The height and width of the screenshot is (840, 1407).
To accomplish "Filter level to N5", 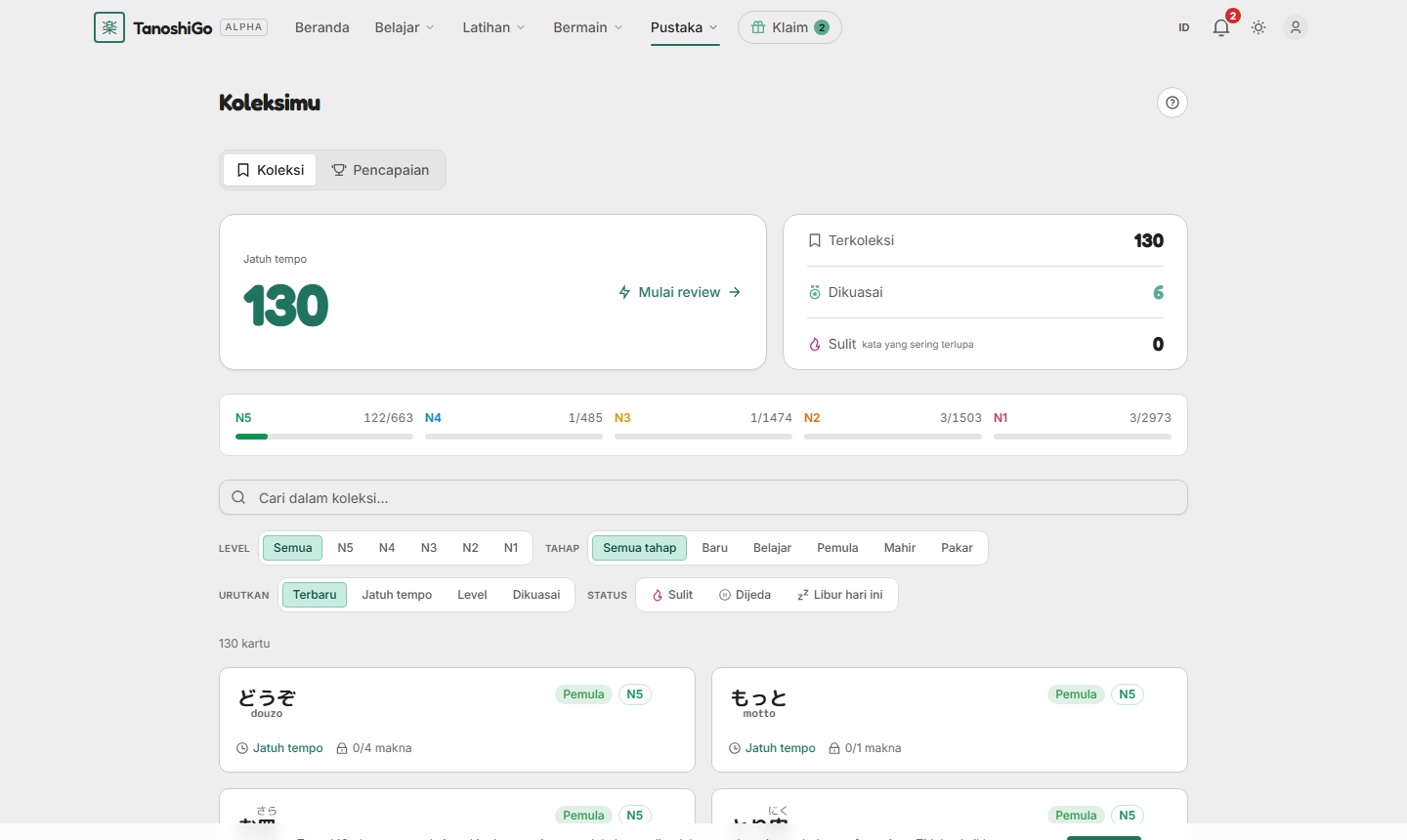I will [x=345, y=548].
